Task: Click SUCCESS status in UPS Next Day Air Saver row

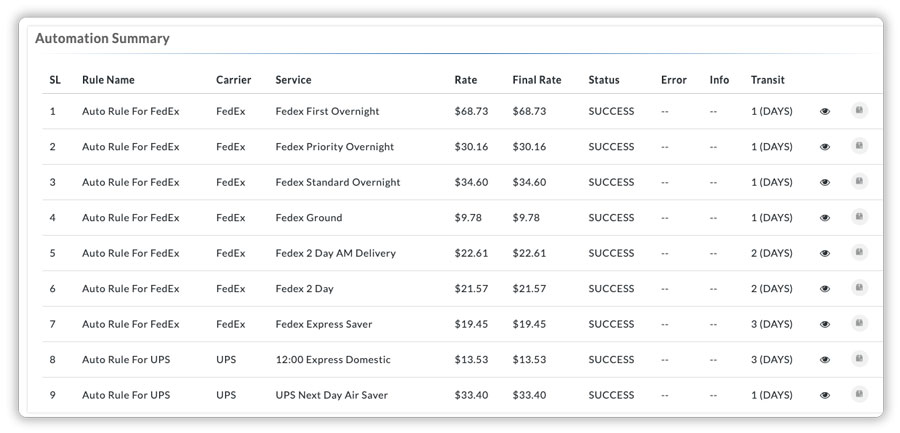Action: click(611, 396)
